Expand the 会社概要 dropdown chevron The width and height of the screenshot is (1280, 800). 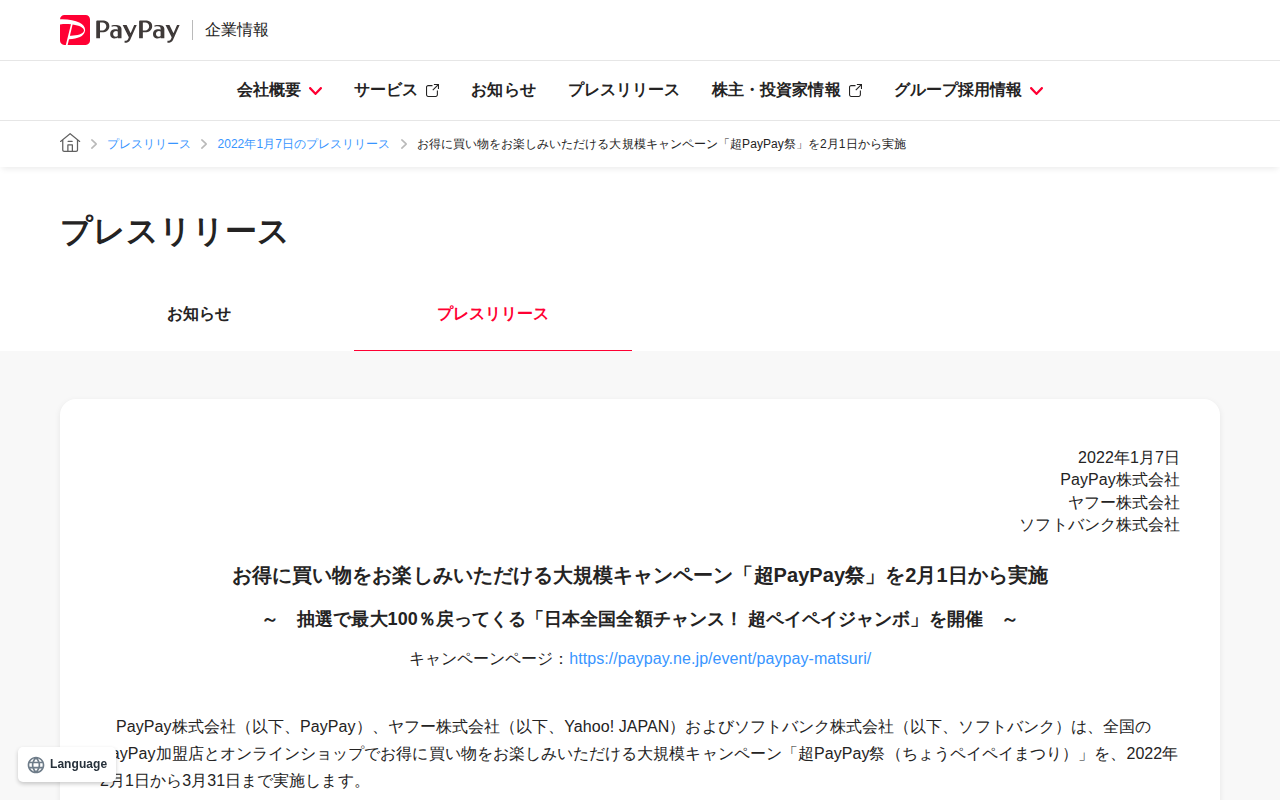(x=315, y=91)
